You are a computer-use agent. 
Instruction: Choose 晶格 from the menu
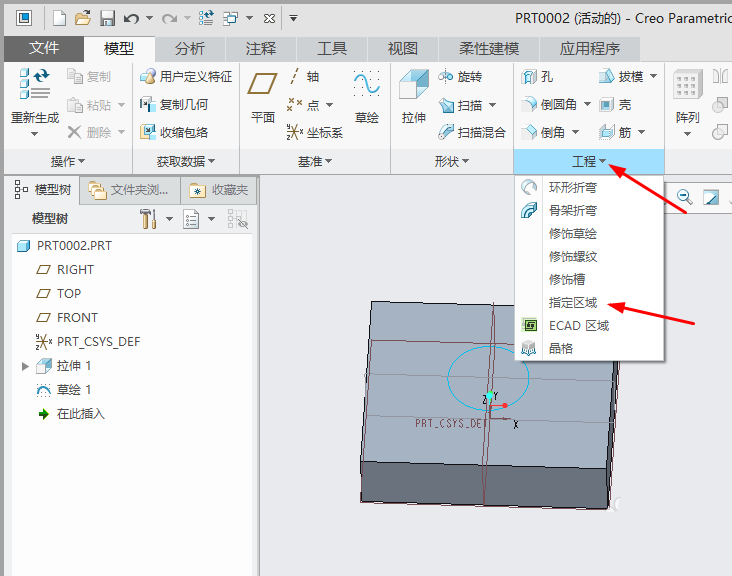[589, 348]
